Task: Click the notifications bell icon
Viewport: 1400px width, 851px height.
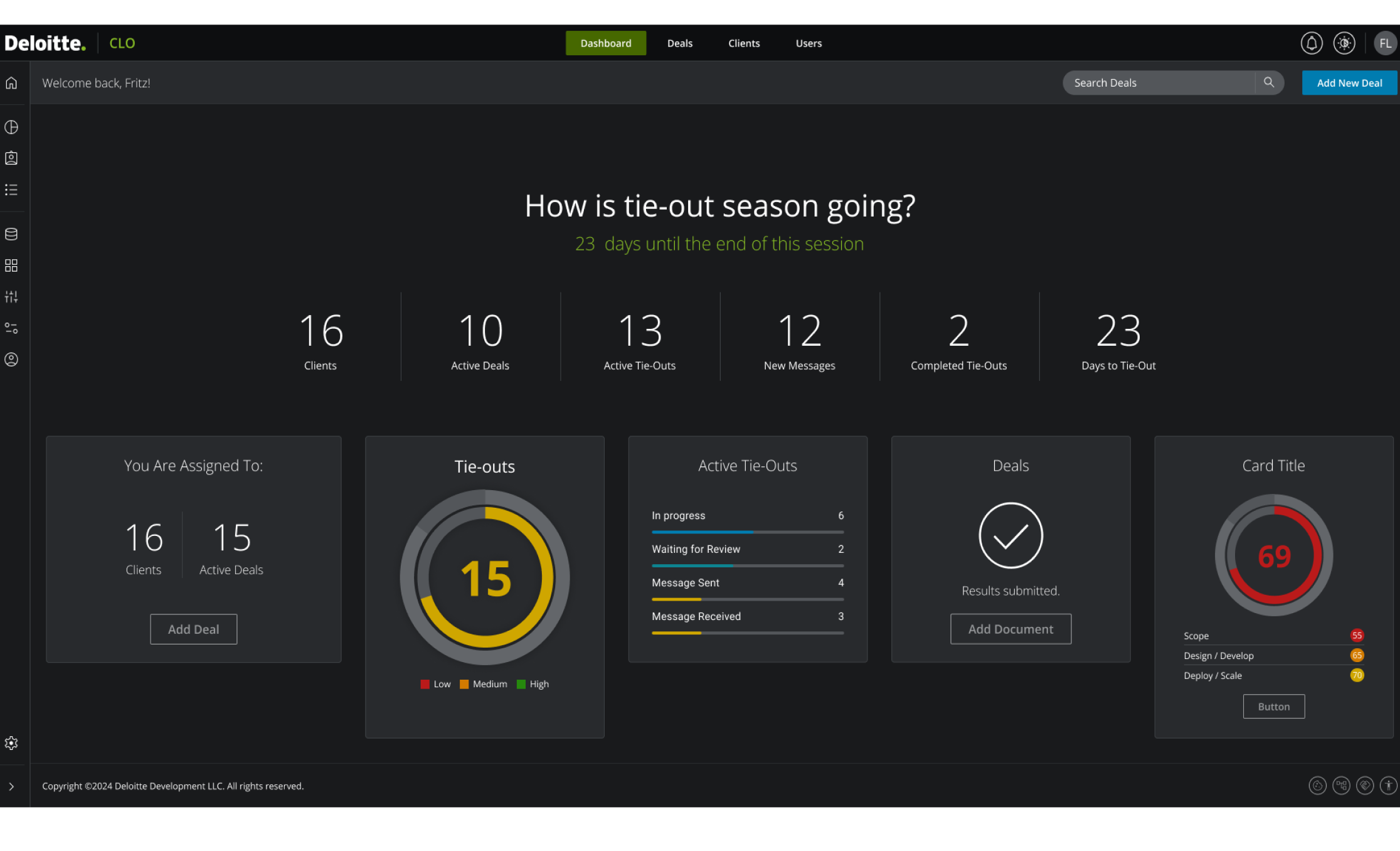Action: point(1312,43)
